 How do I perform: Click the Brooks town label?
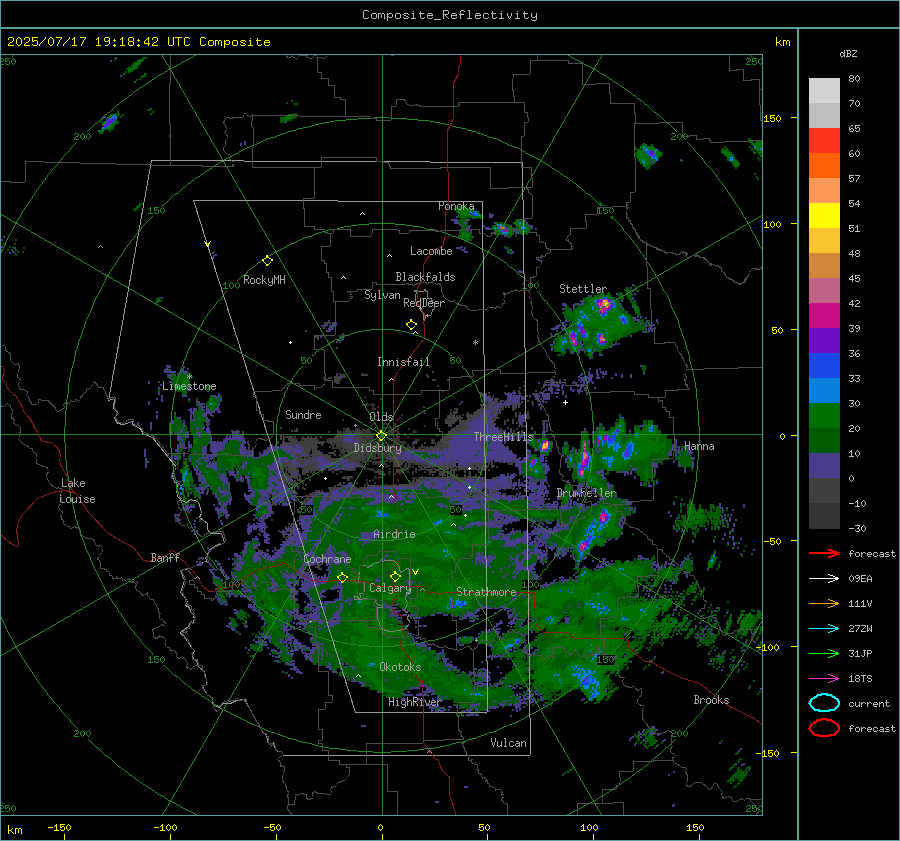(x=711, y=700)
